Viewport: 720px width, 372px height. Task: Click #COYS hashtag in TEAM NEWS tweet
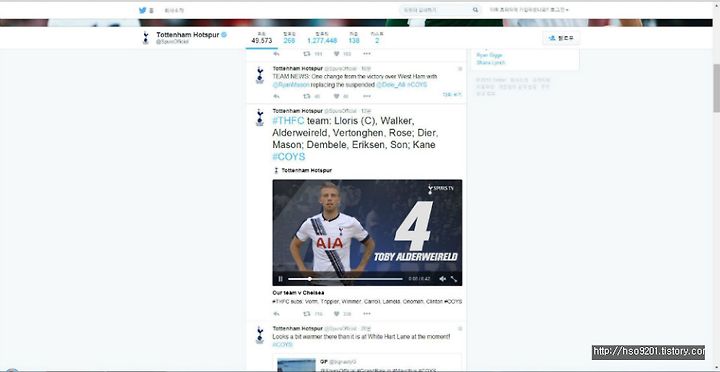[x=417, y=85]
